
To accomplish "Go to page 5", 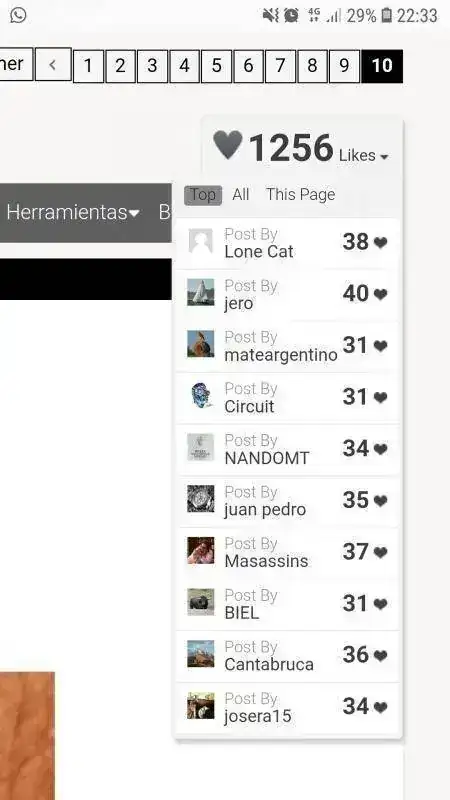I will point(216,66).
